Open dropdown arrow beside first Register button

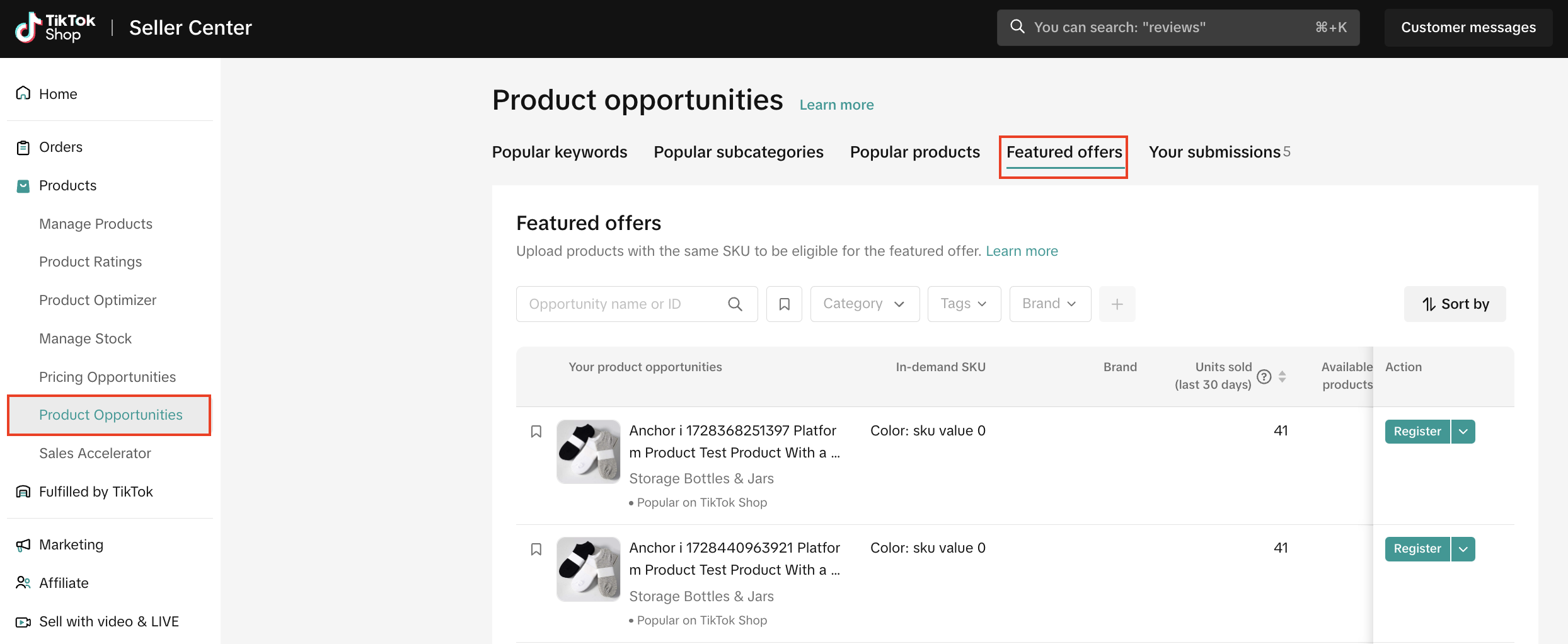click(x=1463, y=432)
